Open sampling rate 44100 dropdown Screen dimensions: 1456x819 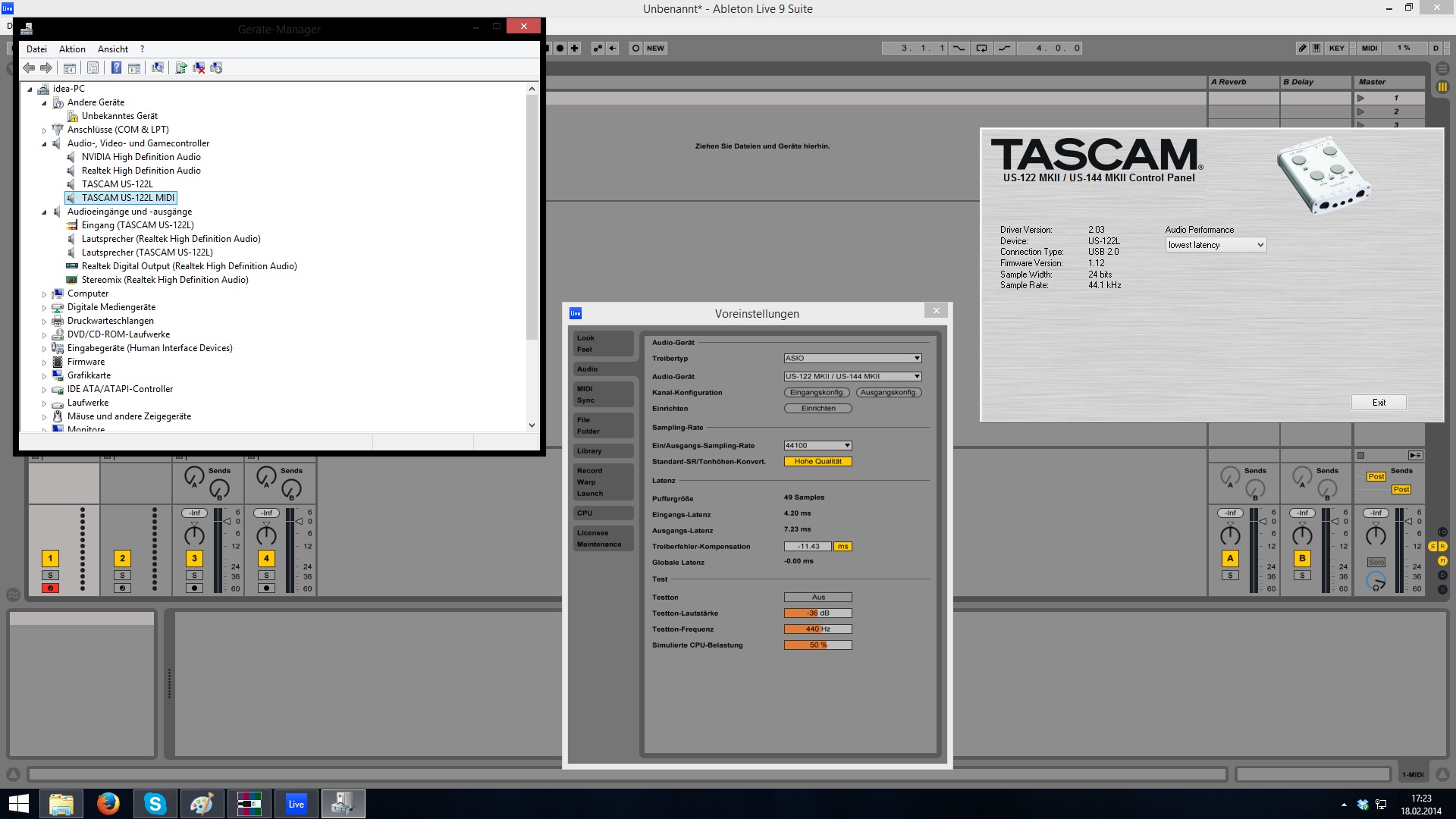[x=817, y=446]
